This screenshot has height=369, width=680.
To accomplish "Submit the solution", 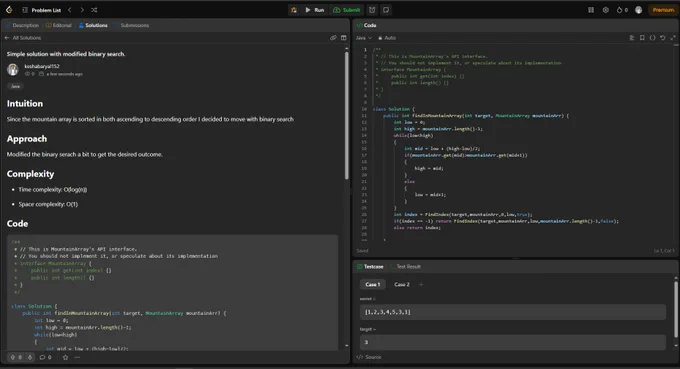I will point(347,10).
